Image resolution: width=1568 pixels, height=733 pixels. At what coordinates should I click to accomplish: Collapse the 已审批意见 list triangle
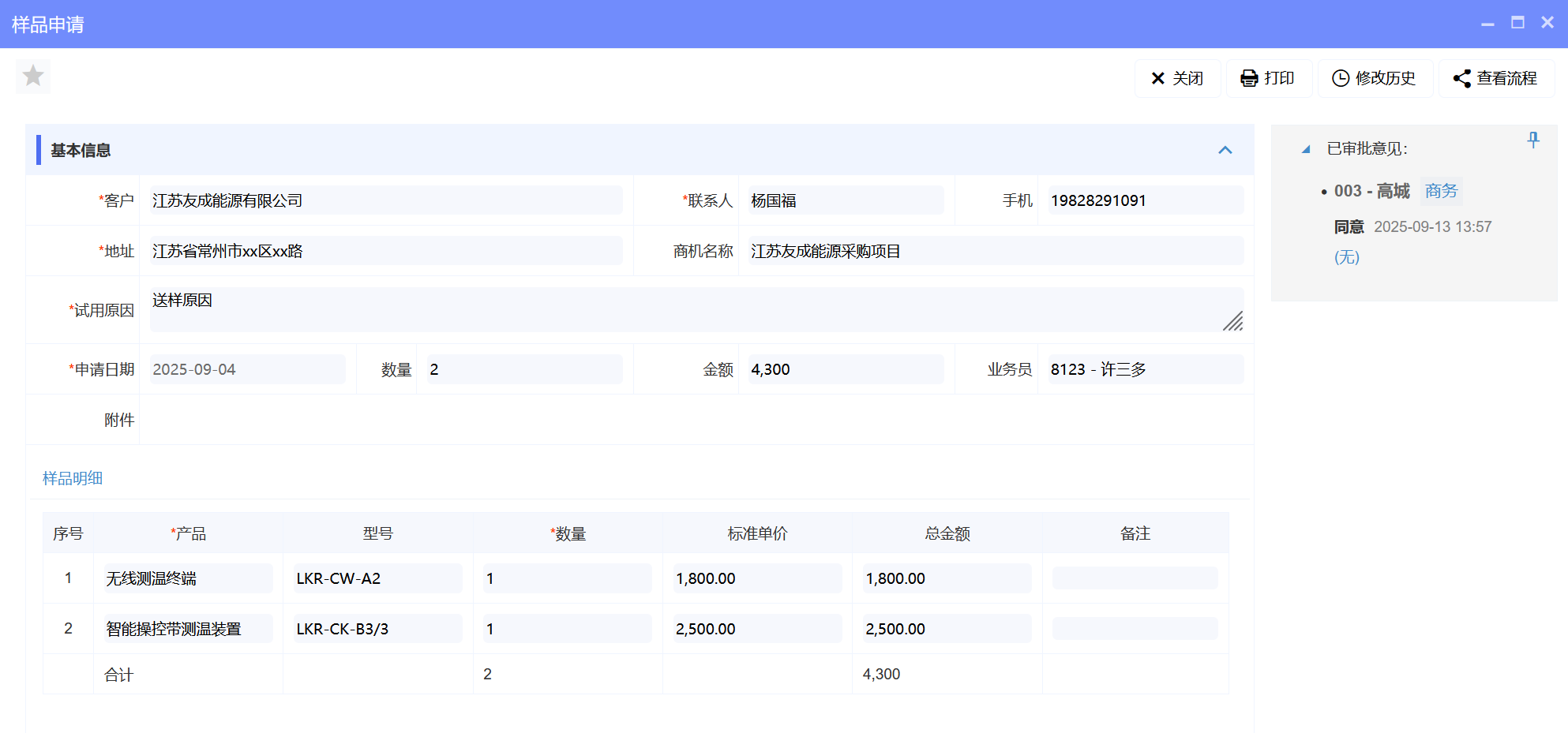[x=1307, y=148]
